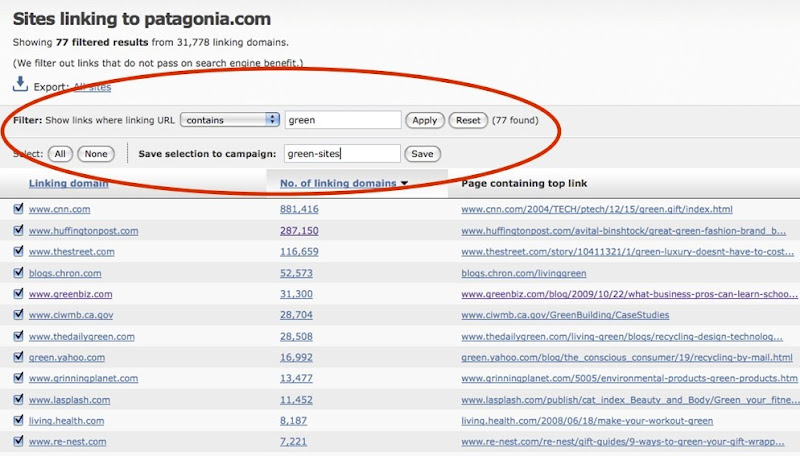
Task: Open the blogs.chron.com domain link
Action: point(65,273)
